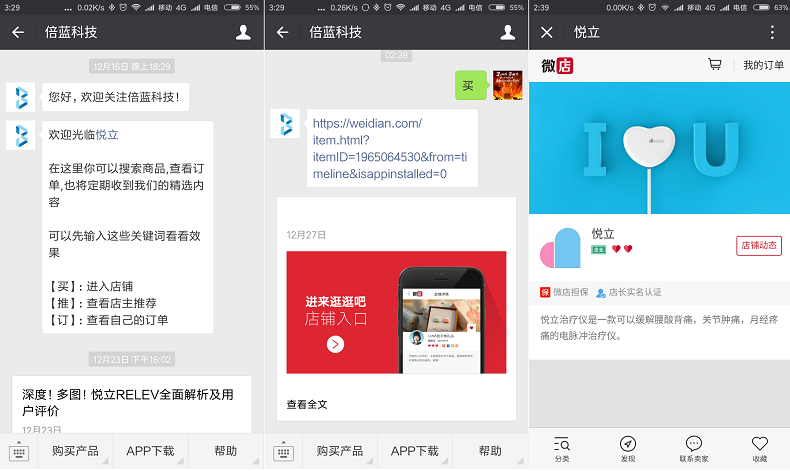Screen dimensions: 790x471
Task: Open article 深度！多图！悦立RELEV全面解析
Action: click(x=128, y=402)
